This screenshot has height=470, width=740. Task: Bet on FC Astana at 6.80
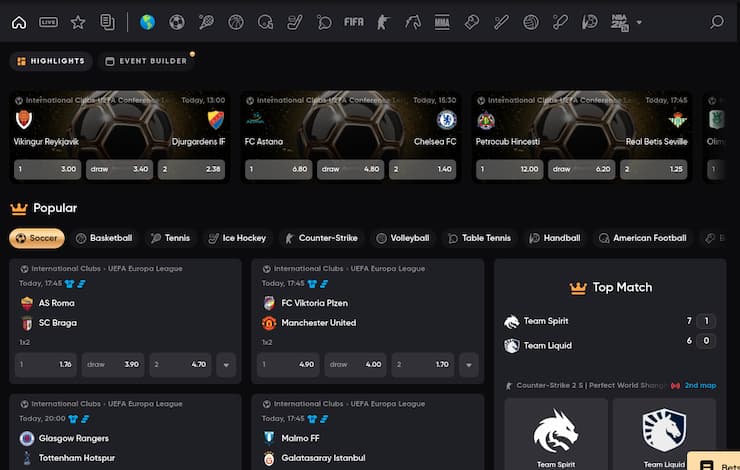(x=278, y=169)
